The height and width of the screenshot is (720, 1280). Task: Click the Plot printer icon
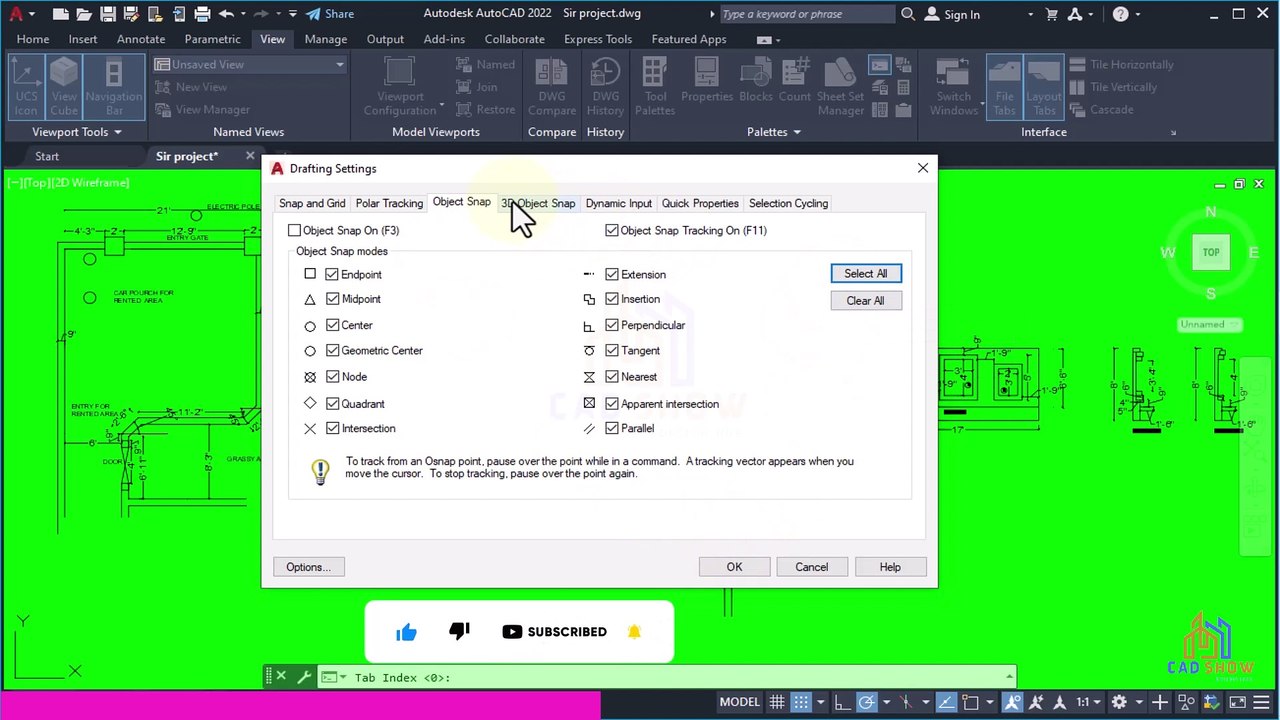pyautogui.click(x=202, y=14)
